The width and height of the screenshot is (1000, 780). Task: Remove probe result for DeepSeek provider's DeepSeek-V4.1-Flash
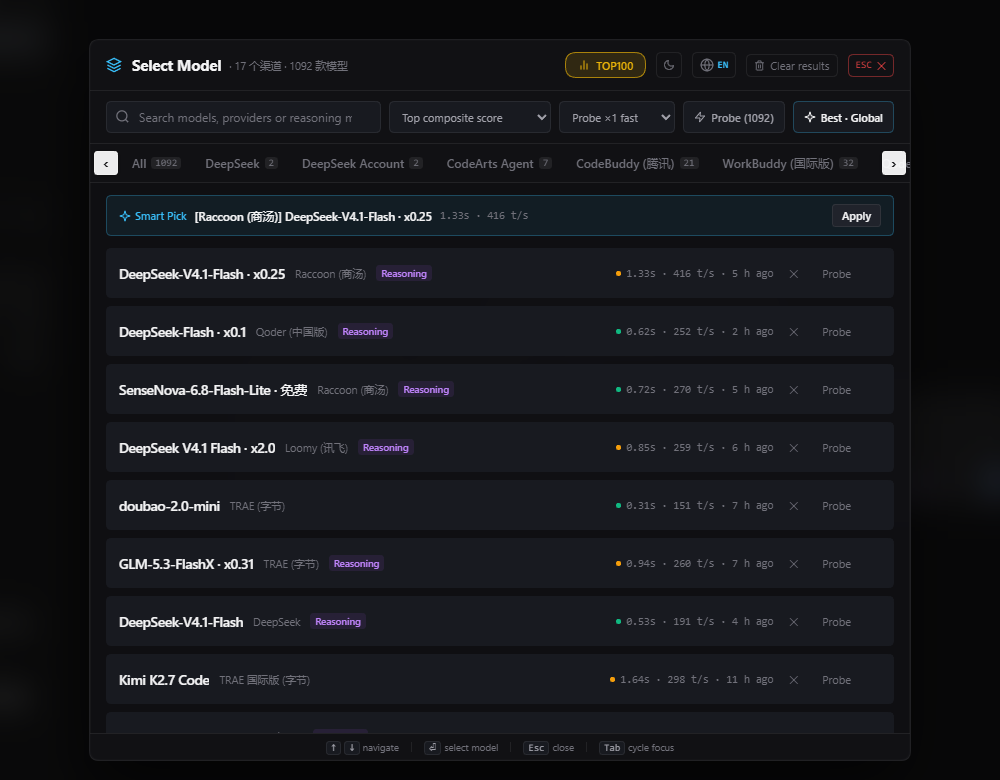[794, 622]
